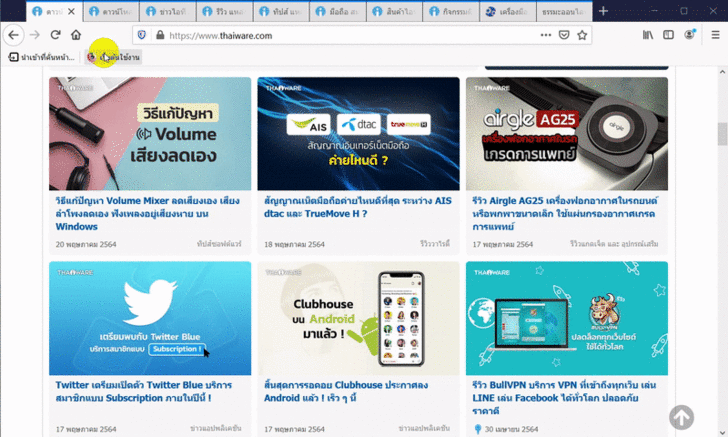728x437 pixels.
Task: Go back to the previous page
Action: point(13,35)
